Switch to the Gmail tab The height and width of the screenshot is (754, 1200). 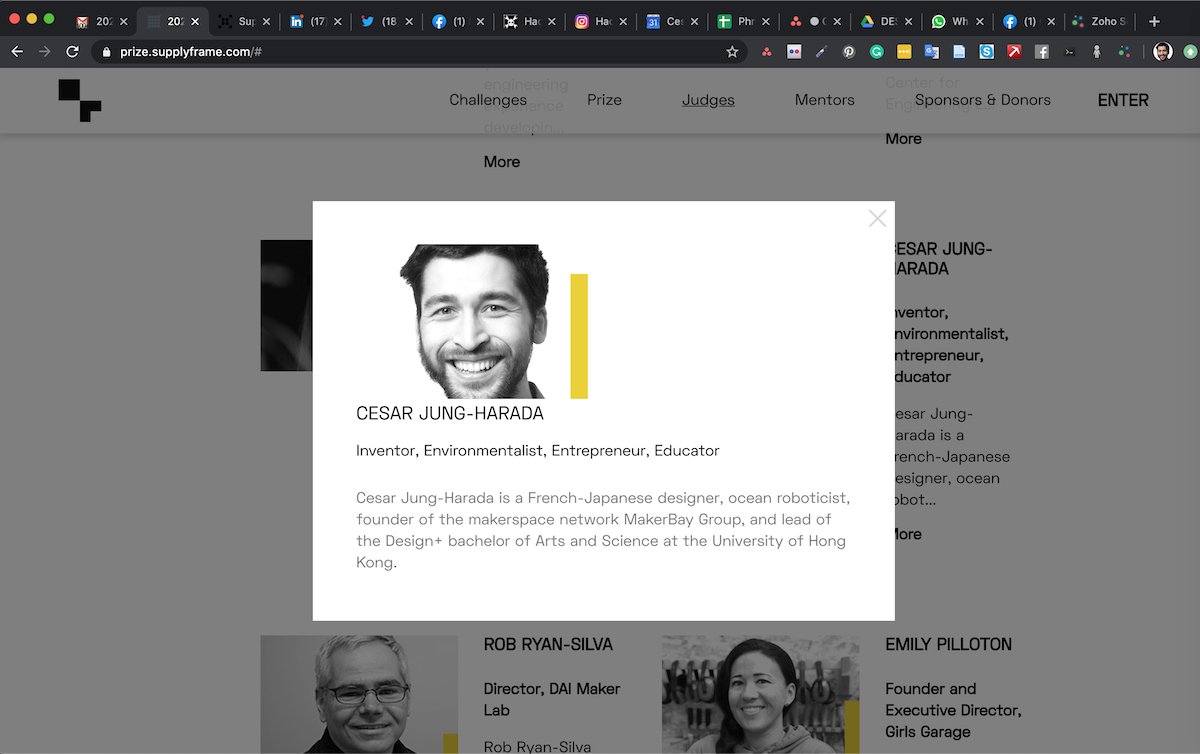tap(83, 21)
